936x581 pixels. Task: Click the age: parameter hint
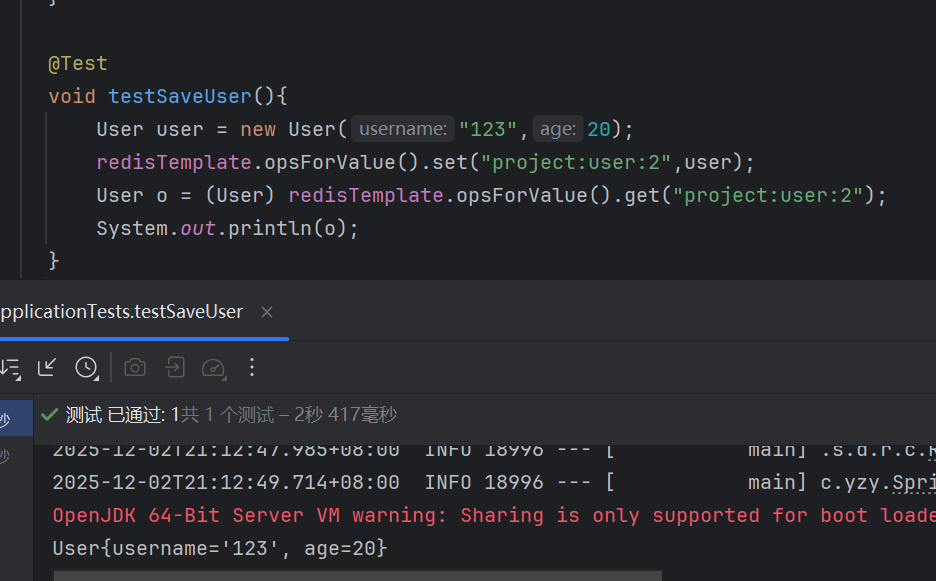(x=558, y=129)
